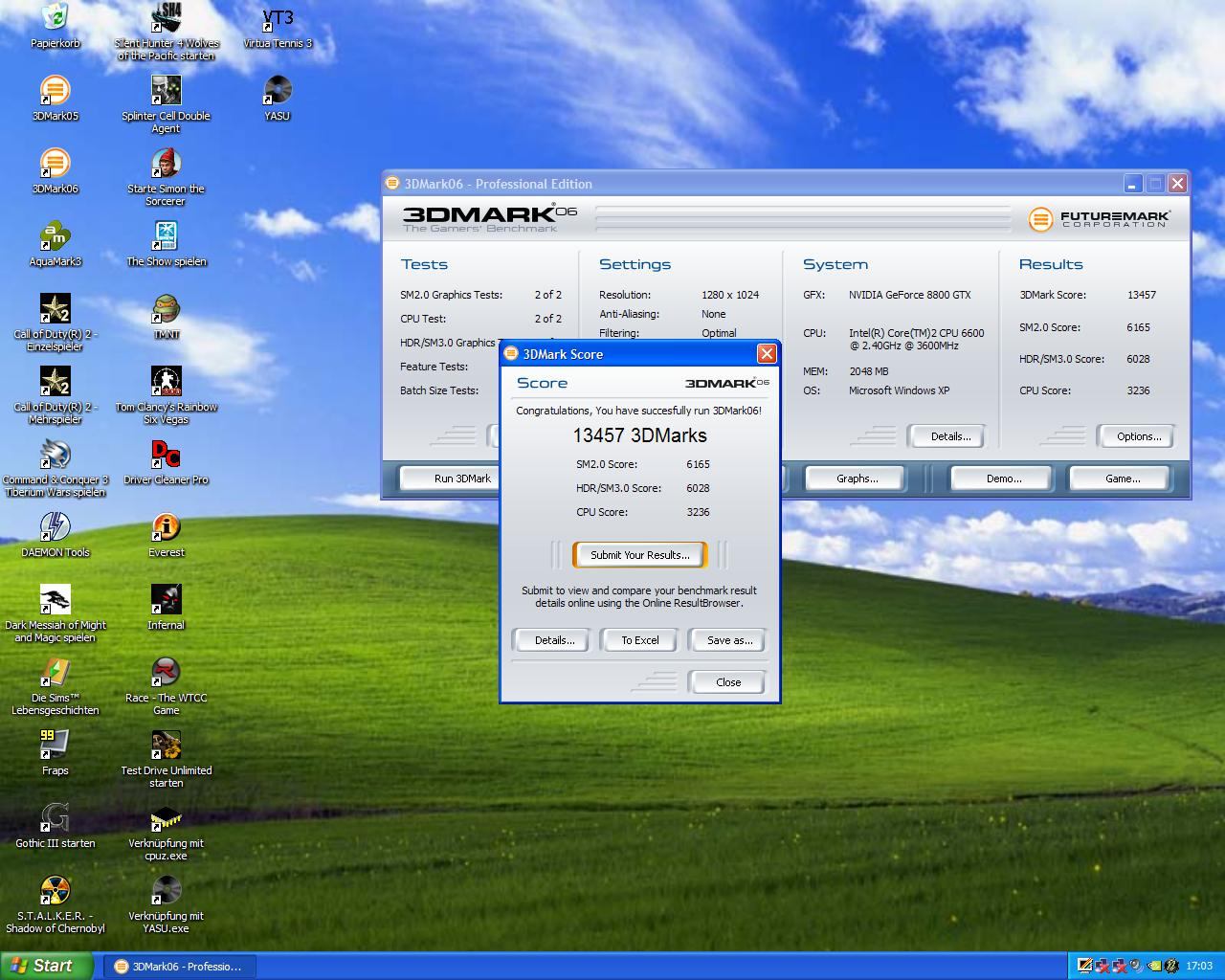Click the 1280 x 1024 resolution value
Viewport: 1225px width, 980px height.
[x=730, y=295]
